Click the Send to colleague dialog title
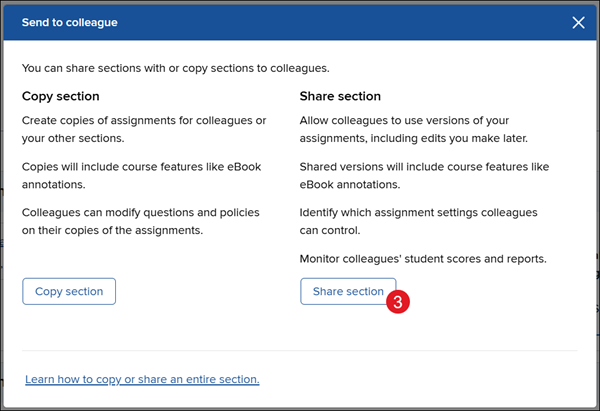The height and width of the screenshot is (411, 600). pos(69,23)
